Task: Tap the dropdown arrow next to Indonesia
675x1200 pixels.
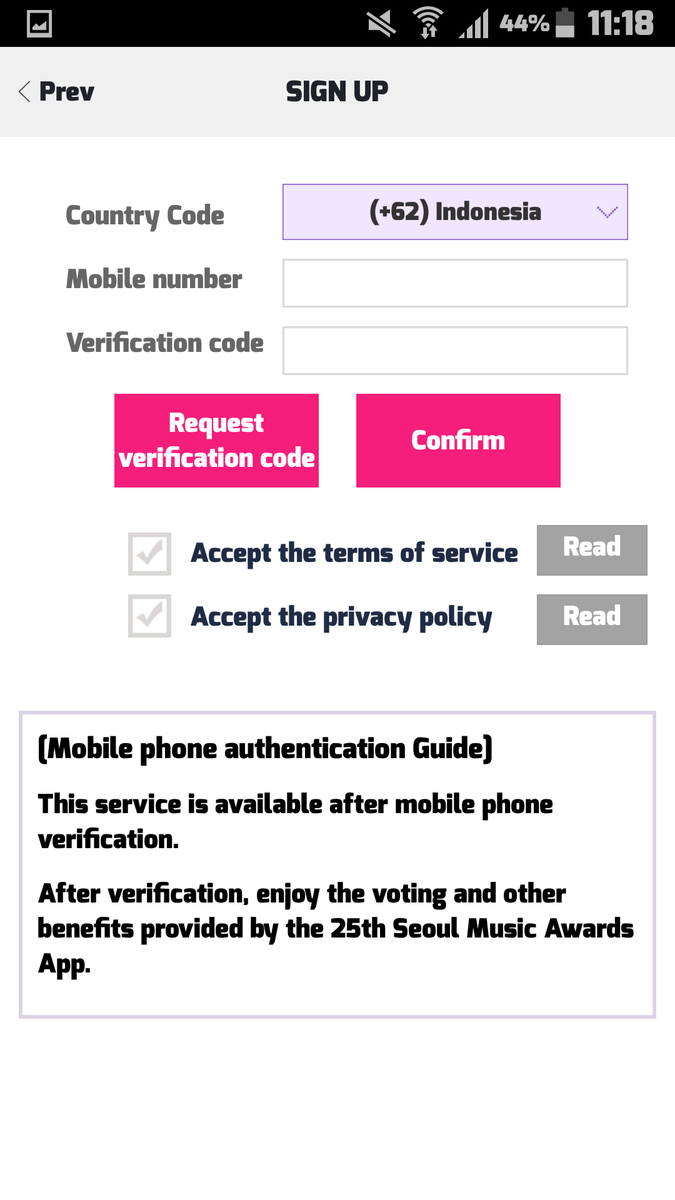Action: click(x=607, y=212)
